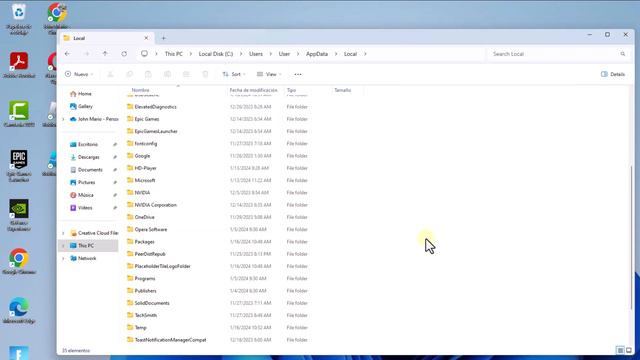Close the Local tab
Viewport: 640px width, 360px height.
point(146,38)
